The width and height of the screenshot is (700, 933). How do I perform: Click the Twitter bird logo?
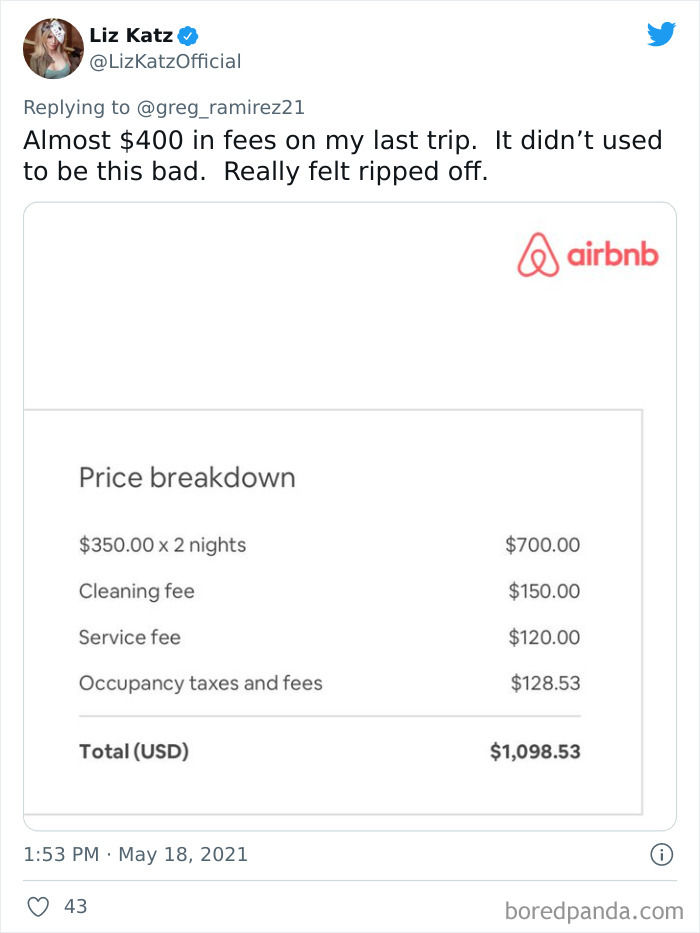click(662, 34)
